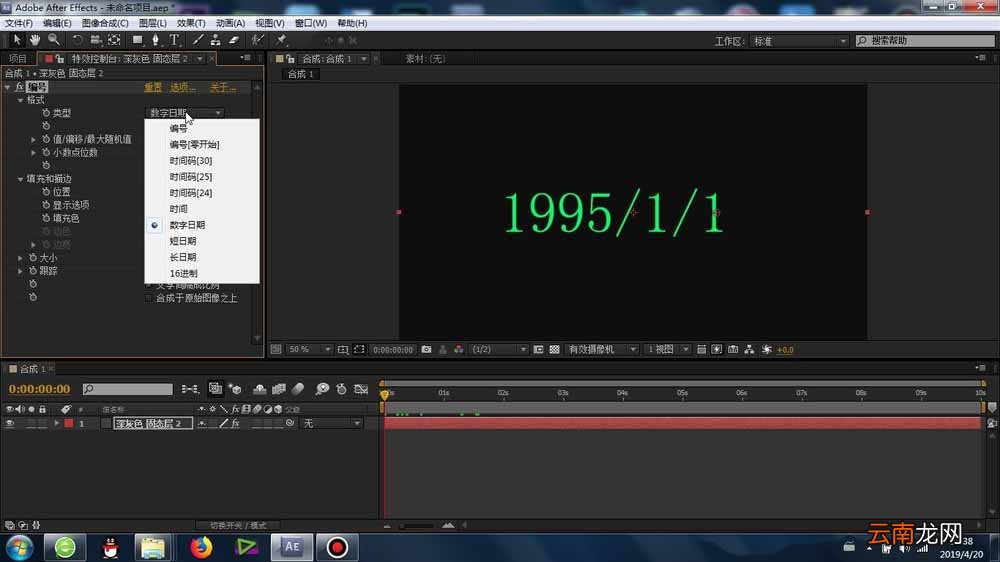Select the Hand tool
The width and height of the screenshot is (1000, 562).
(34, 40)
